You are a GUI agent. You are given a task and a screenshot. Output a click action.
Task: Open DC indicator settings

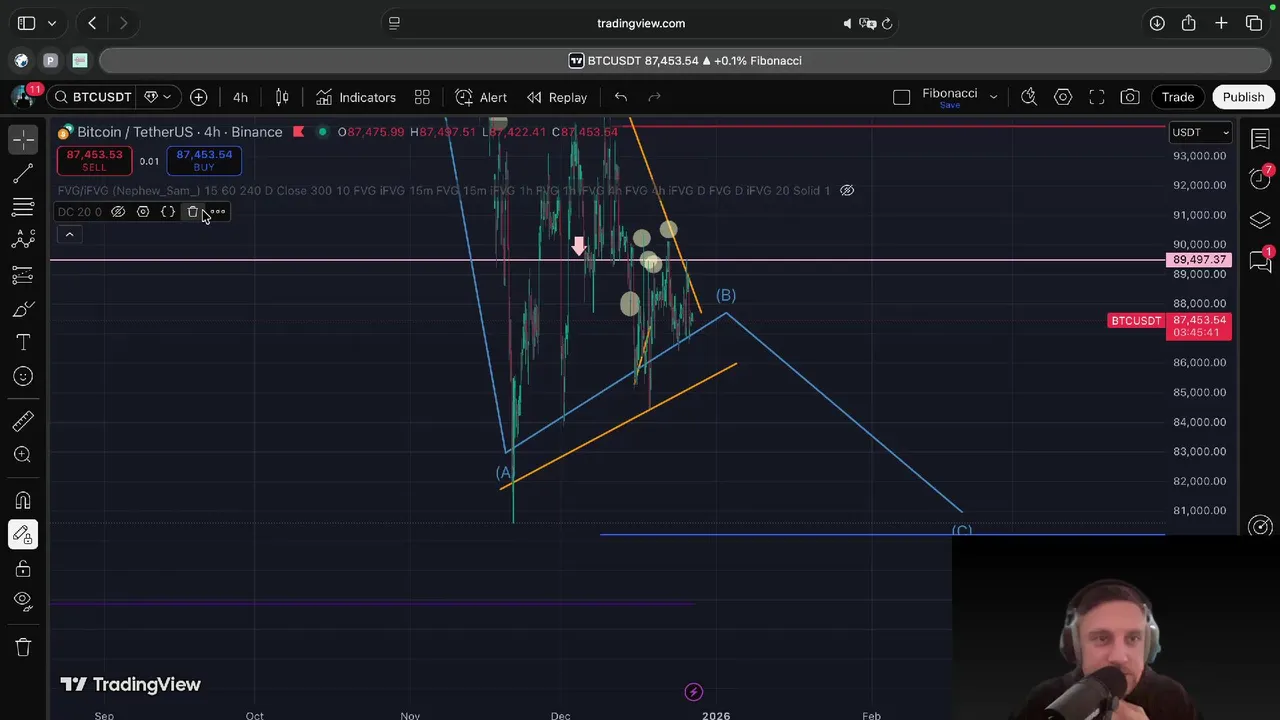point(143,212)
